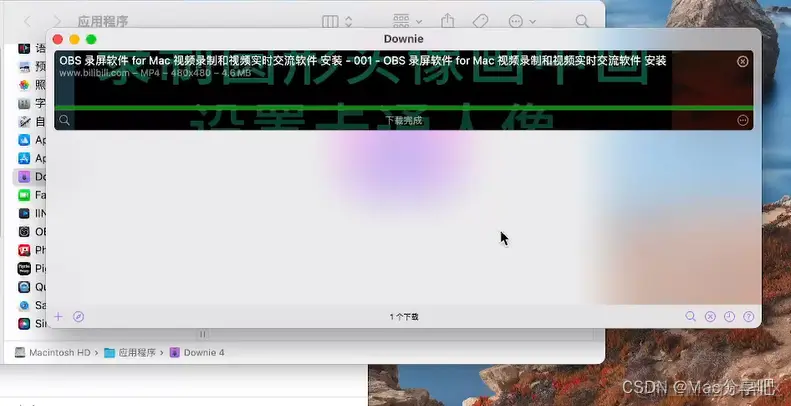
Task: Add a new download with the plus icon
Action: (x=59, y=317)
